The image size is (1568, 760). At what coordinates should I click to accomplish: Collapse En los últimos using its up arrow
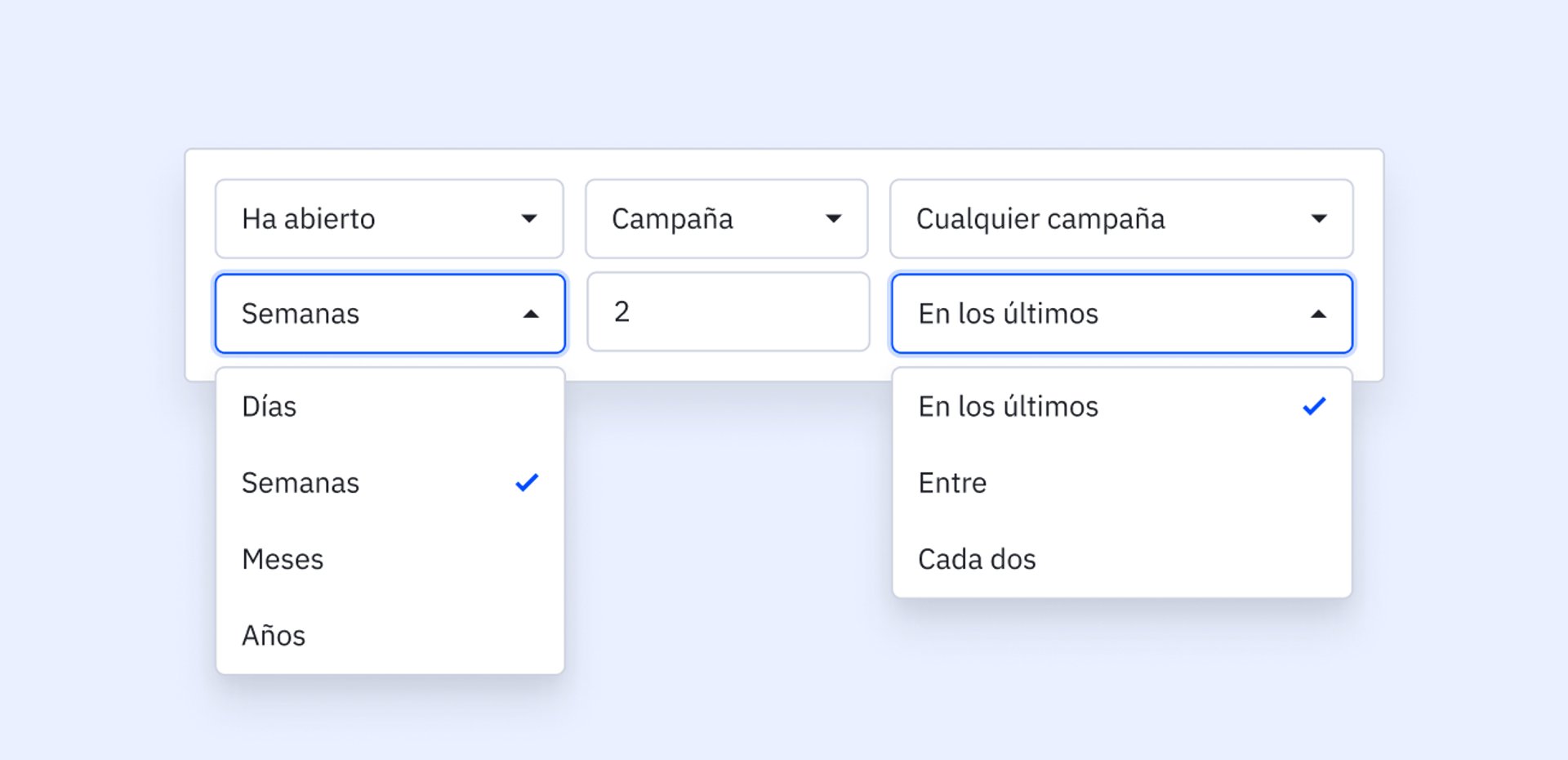point(1318,315)
